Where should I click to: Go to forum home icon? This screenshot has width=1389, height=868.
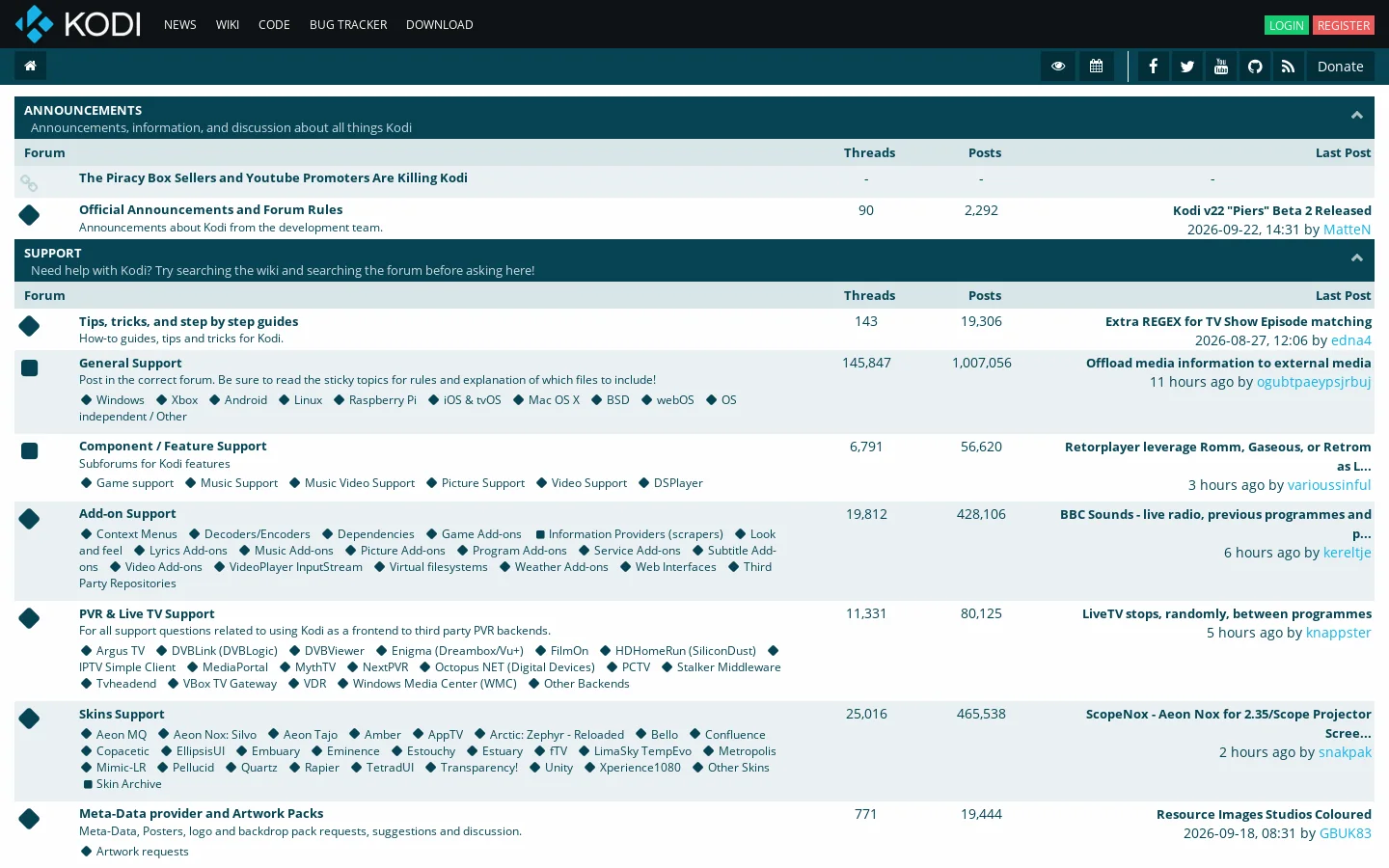[30, 66]
